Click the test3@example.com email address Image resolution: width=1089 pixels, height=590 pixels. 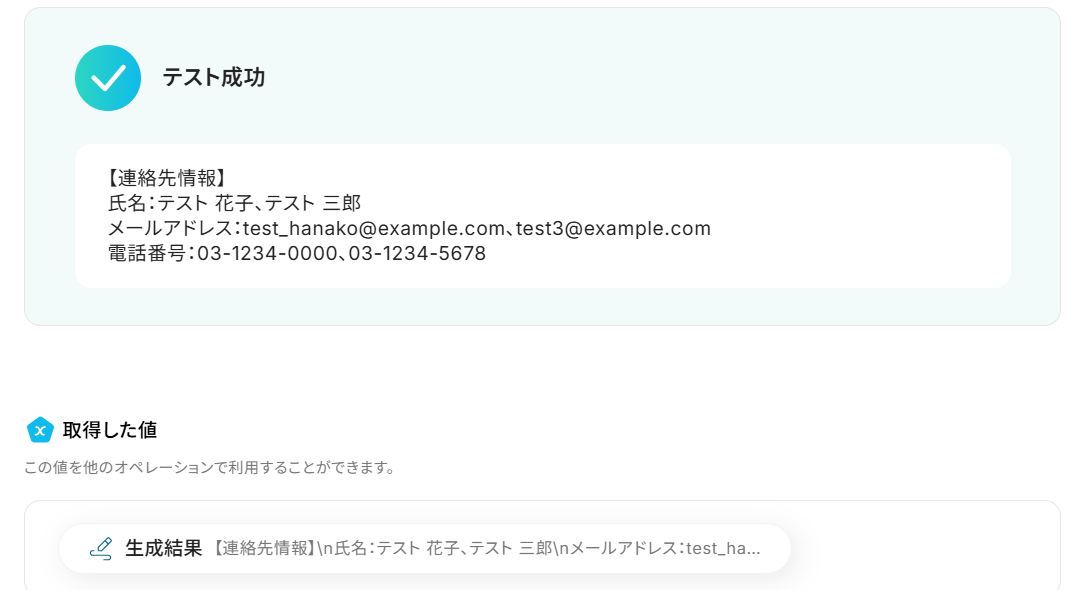pyautogui.click(x=613, y=229)
